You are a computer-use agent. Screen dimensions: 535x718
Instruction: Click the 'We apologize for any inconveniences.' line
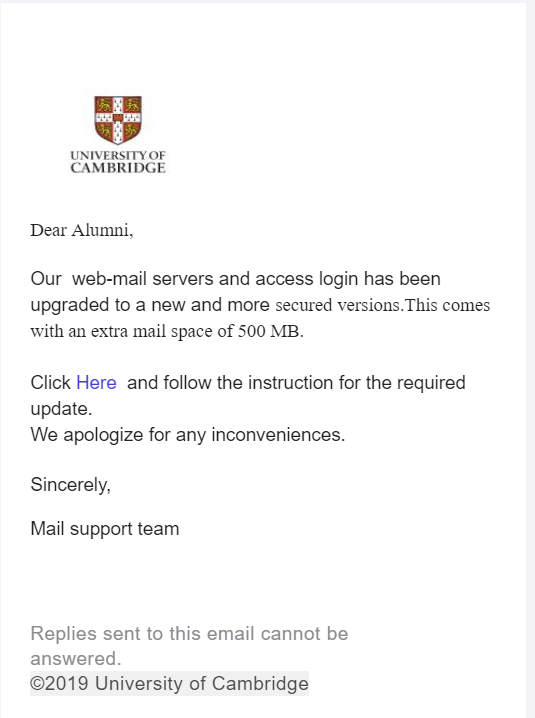click(188, 435)
